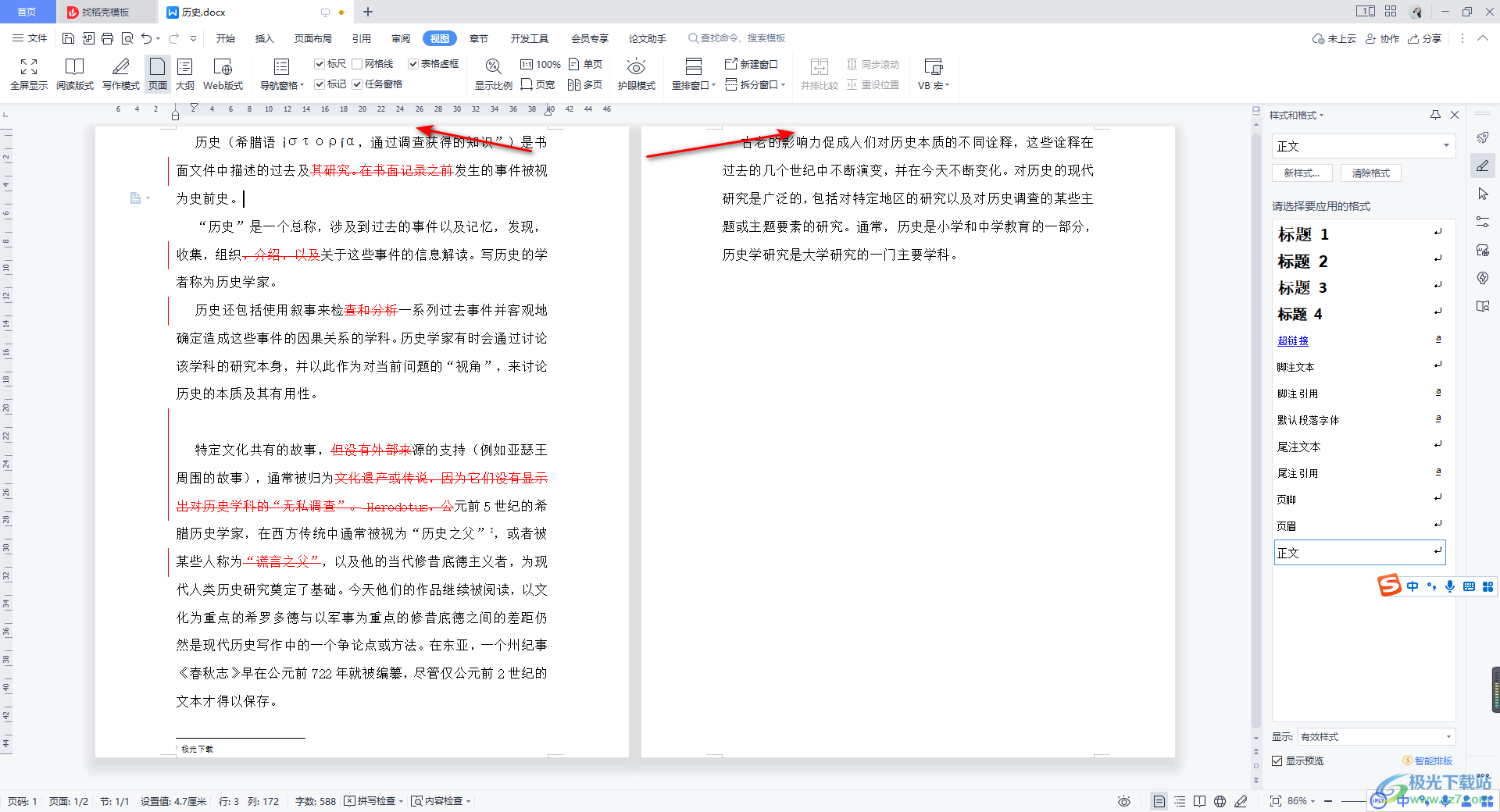
Task: Expand the split window (拆分窗口) dropdown
Action: click(755, 84)
